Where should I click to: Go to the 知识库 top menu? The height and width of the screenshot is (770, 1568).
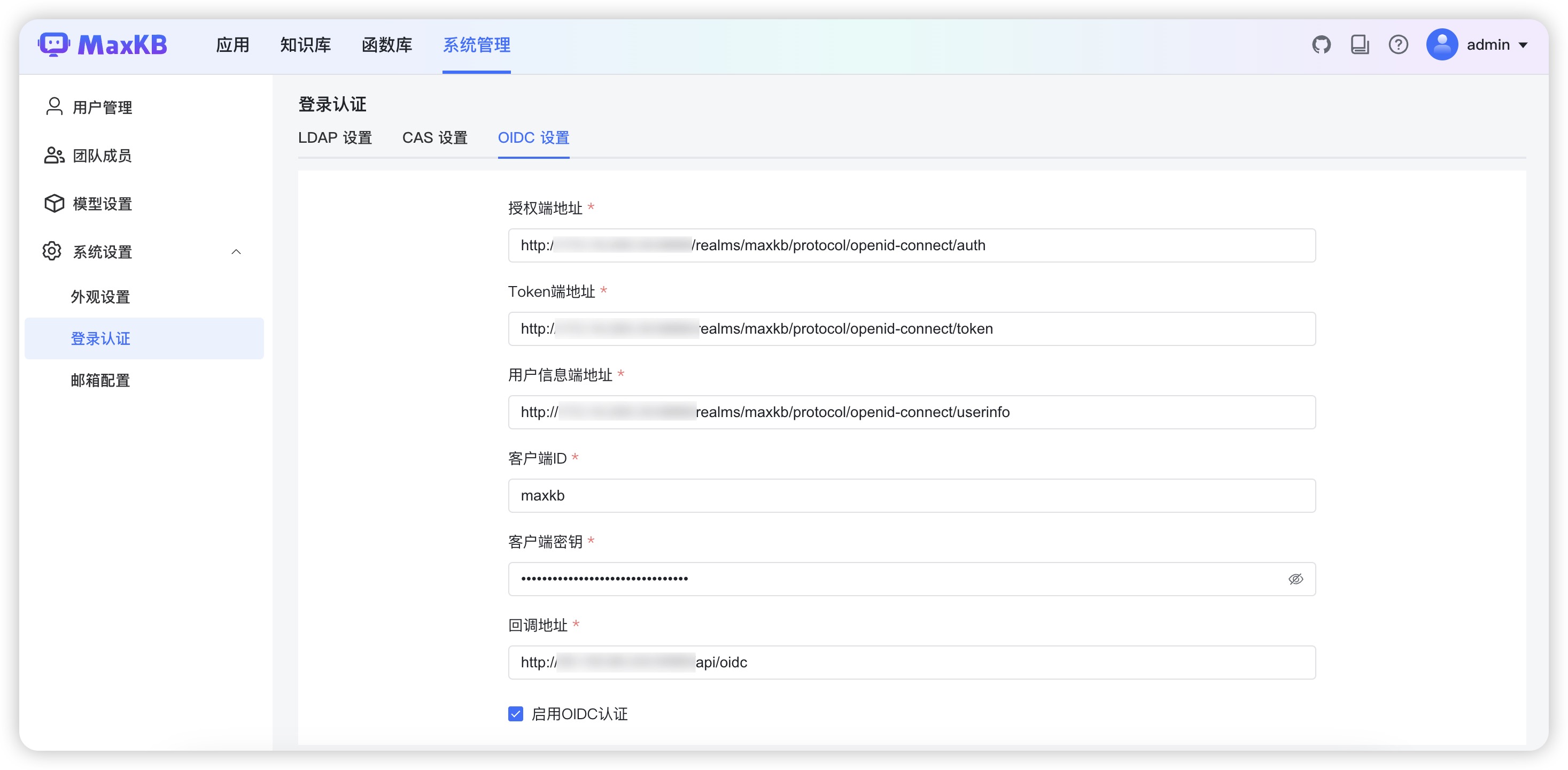pos(306,44)
